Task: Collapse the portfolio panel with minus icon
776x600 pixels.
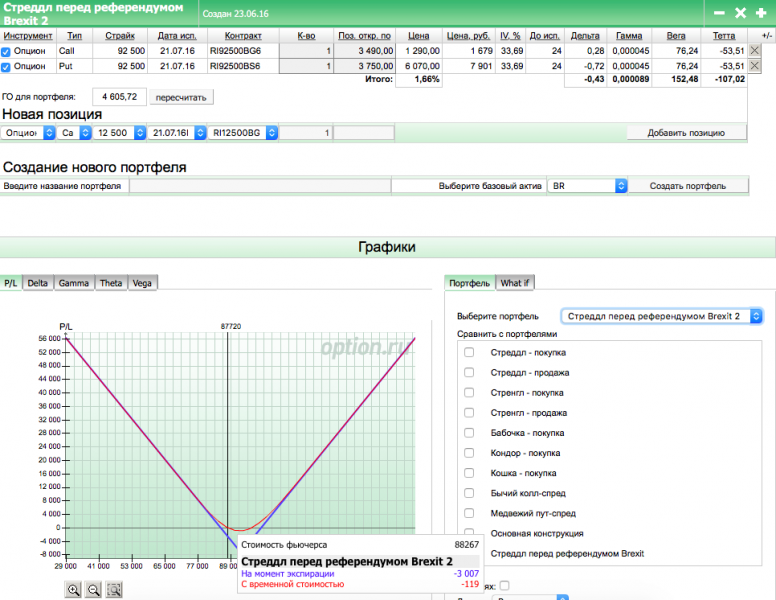Action: click(719, 13)
